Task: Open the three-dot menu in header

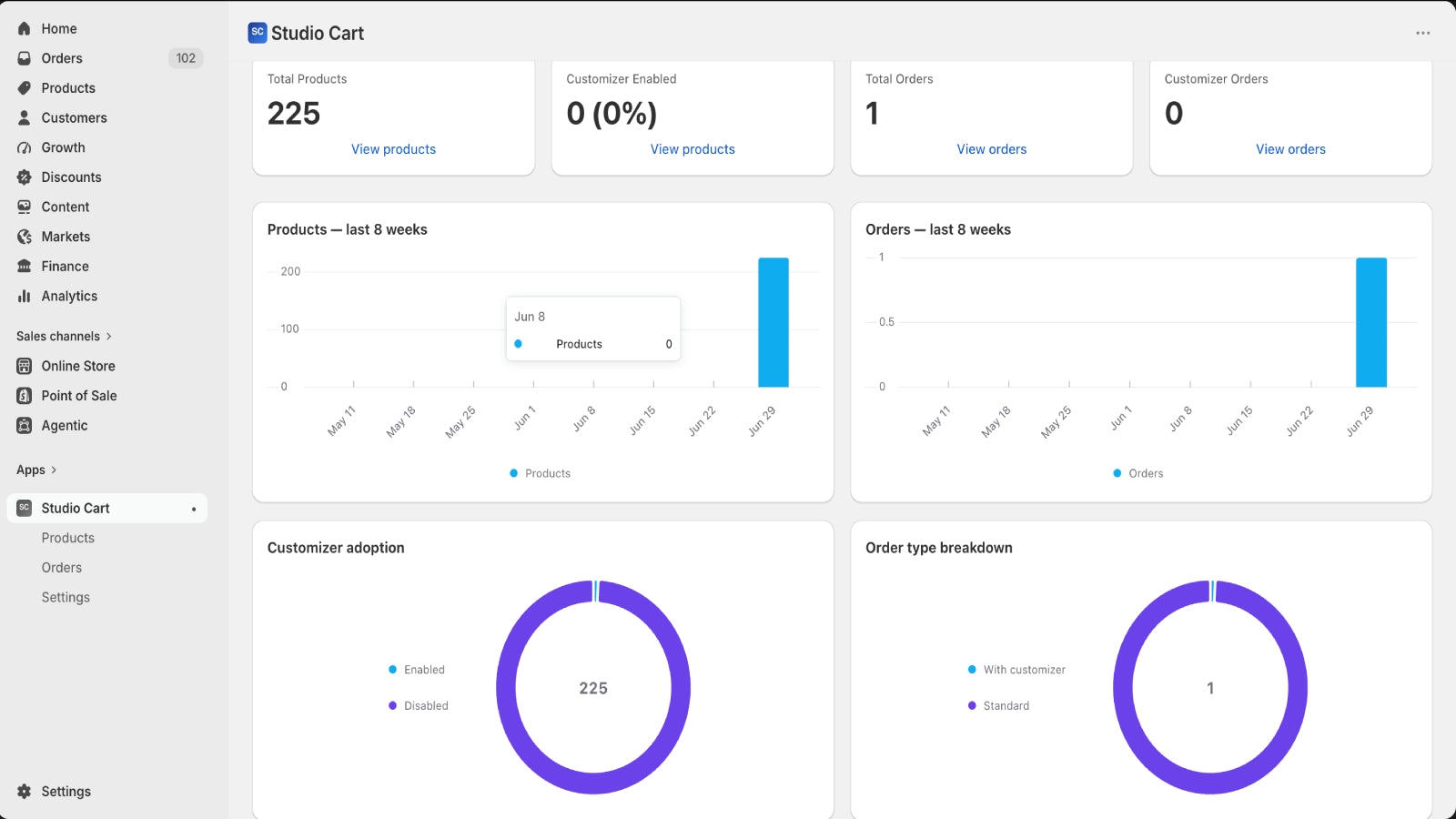Action: pyautogui.click(x=1423, y=33)
